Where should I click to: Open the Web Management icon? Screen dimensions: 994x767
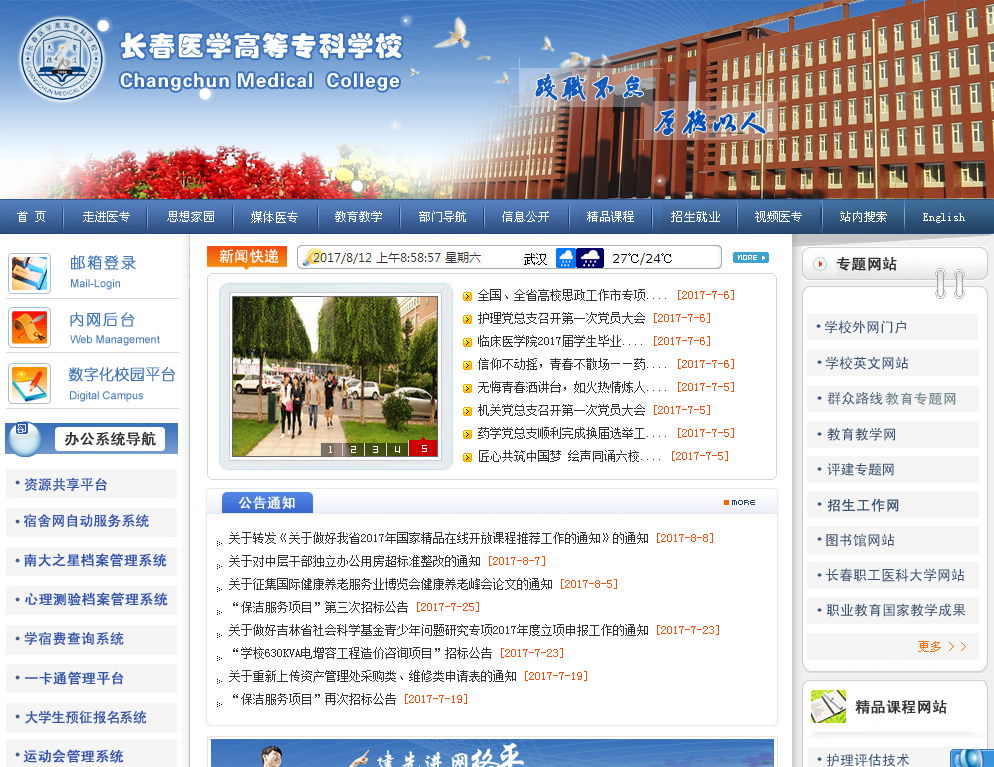click(30, 327)
